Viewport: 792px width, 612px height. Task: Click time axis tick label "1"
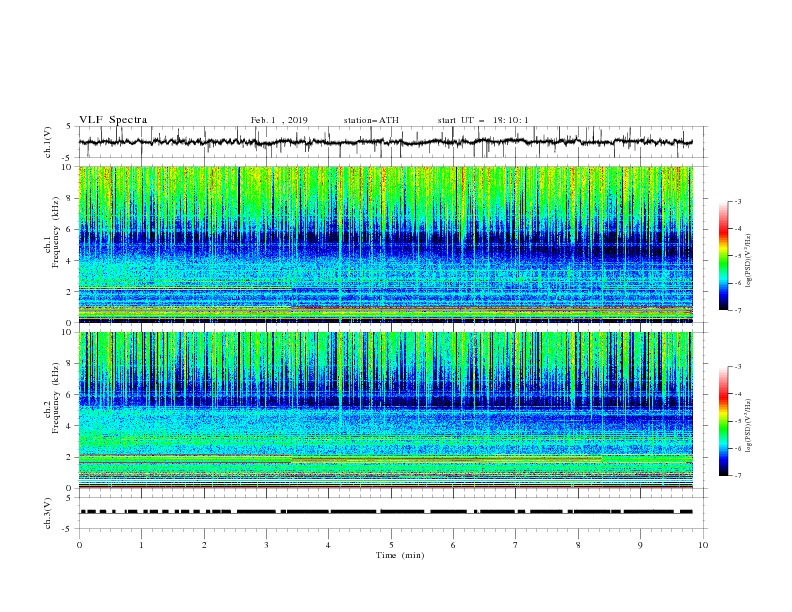pos(141,545)
